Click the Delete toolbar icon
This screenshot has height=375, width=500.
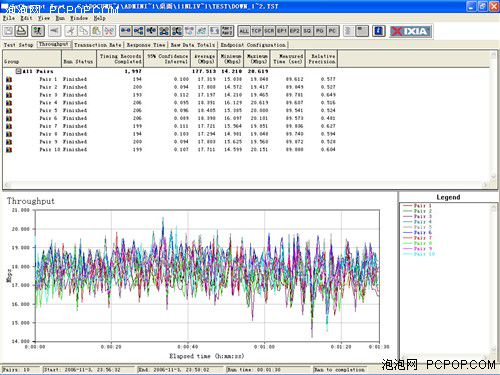click(x=109, y=31)
